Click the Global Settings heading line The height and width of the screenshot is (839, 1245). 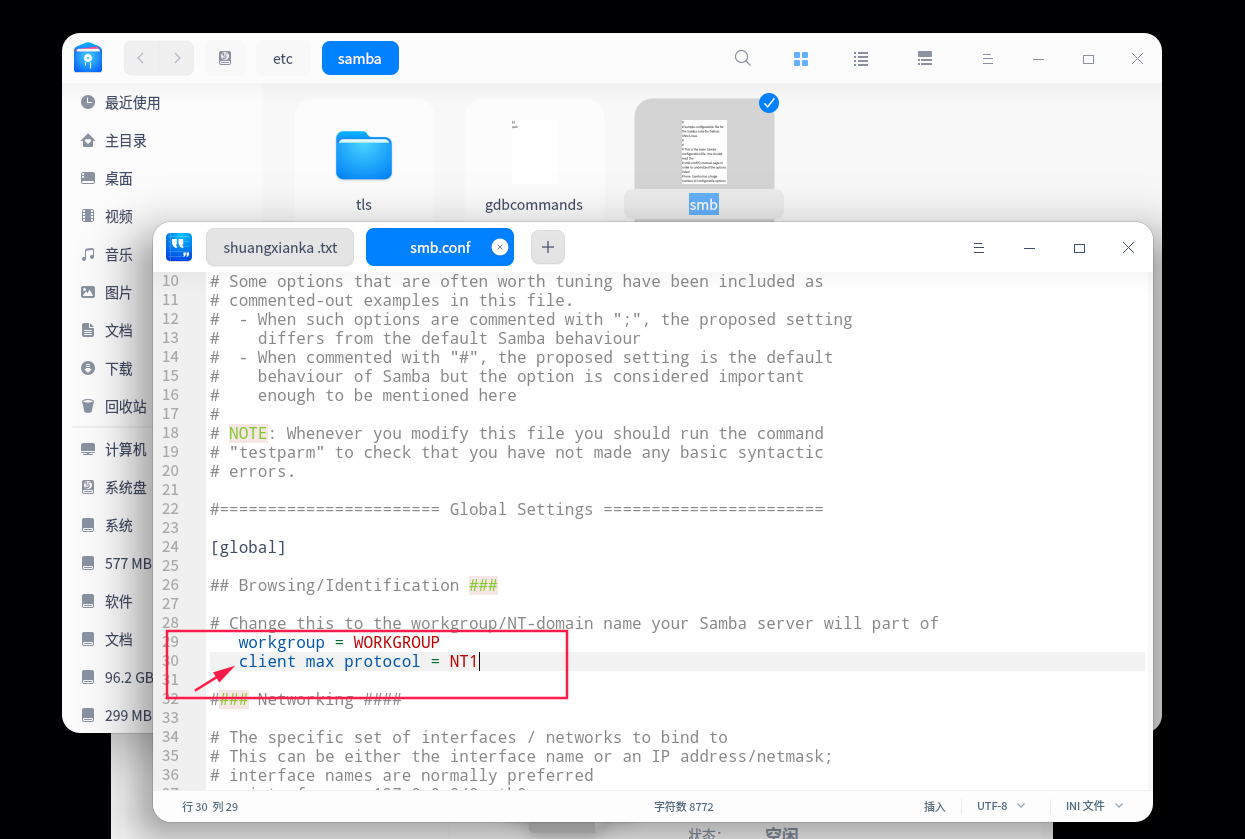pos(517,509)
